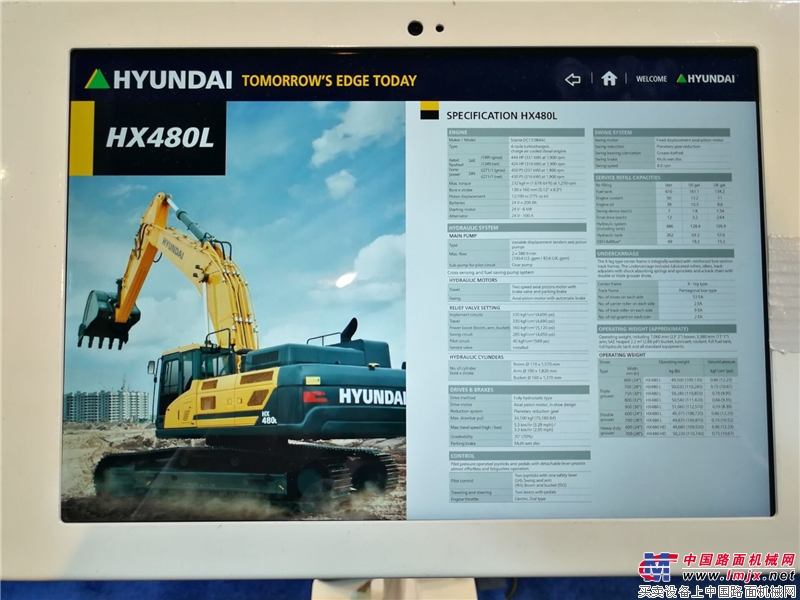Tap the Starting motor row label
This screenshot has width=800, height=600.
(x=462, y=210)
